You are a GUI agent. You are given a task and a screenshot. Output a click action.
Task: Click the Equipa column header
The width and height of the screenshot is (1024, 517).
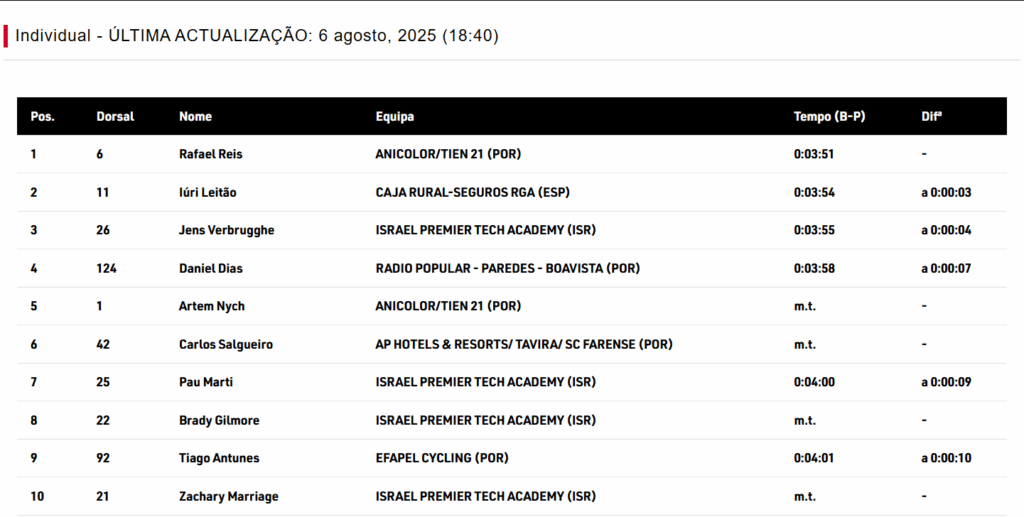click(394, 116)
